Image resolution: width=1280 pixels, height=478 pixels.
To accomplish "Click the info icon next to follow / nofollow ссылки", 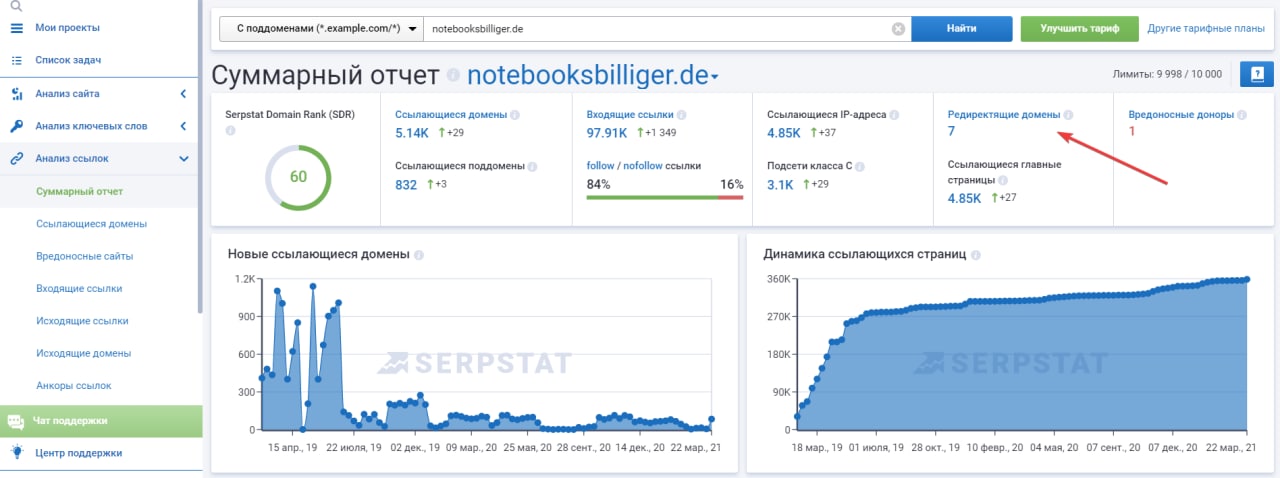I will point(710,166).
